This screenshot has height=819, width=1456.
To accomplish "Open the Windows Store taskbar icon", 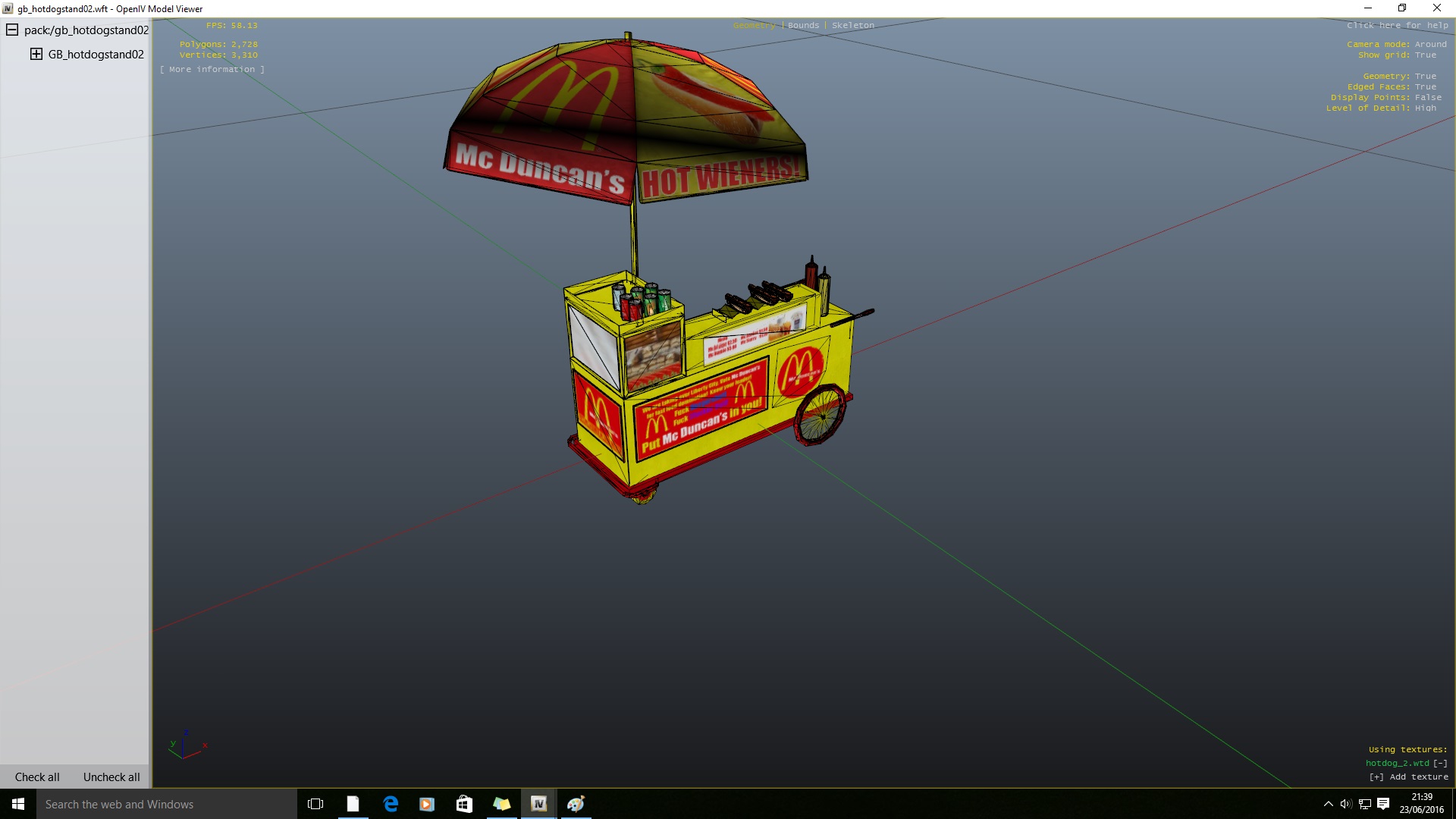I will point(464,804).
